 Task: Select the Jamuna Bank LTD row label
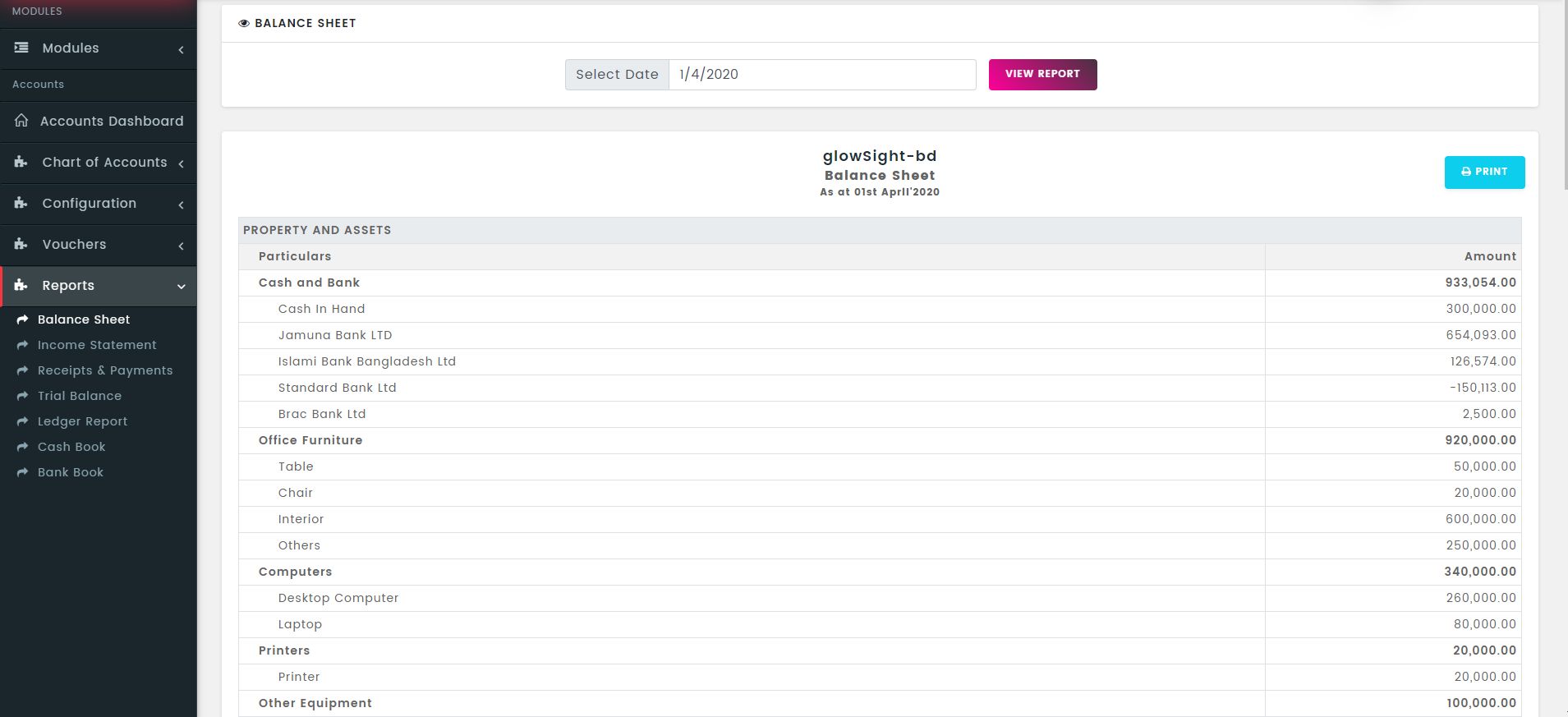(x=335, y=335)
